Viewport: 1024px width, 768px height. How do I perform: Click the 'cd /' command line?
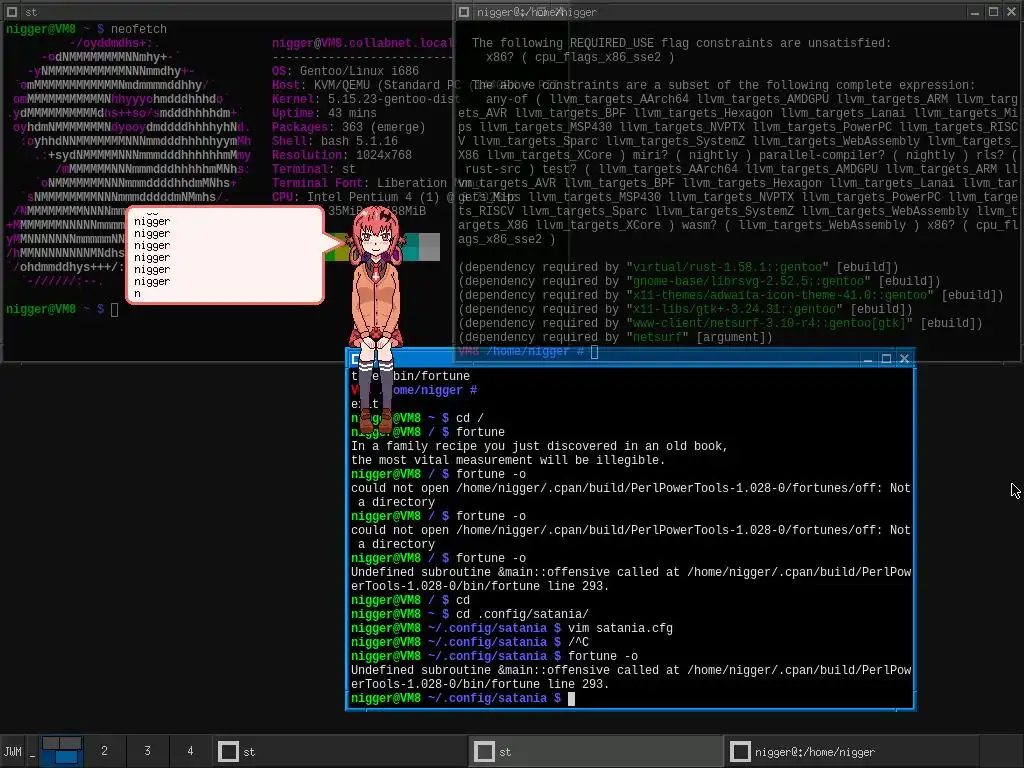470,418
